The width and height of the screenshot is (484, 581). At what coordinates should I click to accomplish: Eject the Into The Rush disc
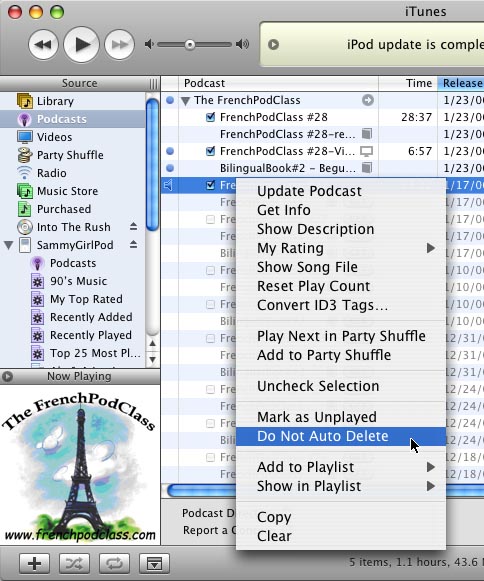point(133,226)
